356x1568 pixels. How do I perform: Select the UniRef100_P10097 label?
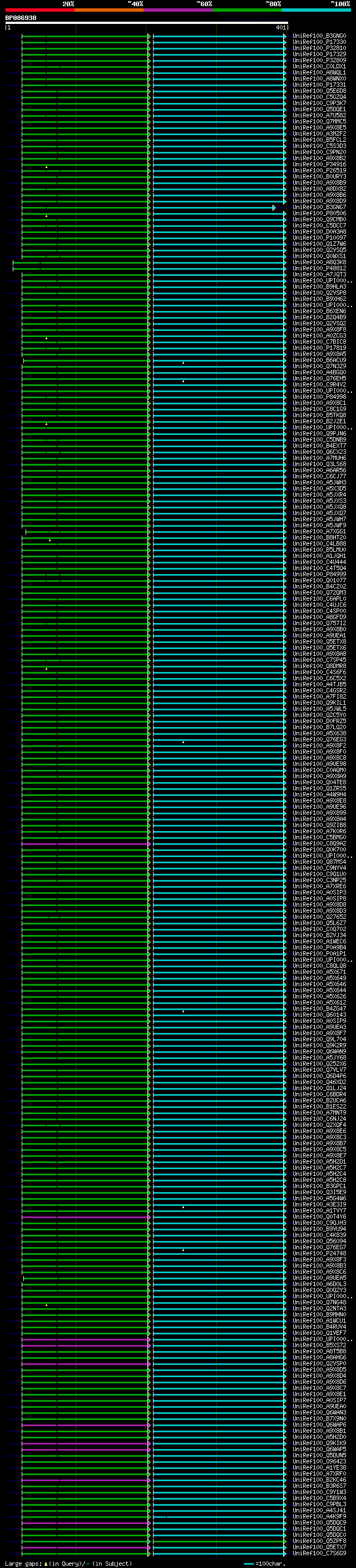tap(319, 238)
